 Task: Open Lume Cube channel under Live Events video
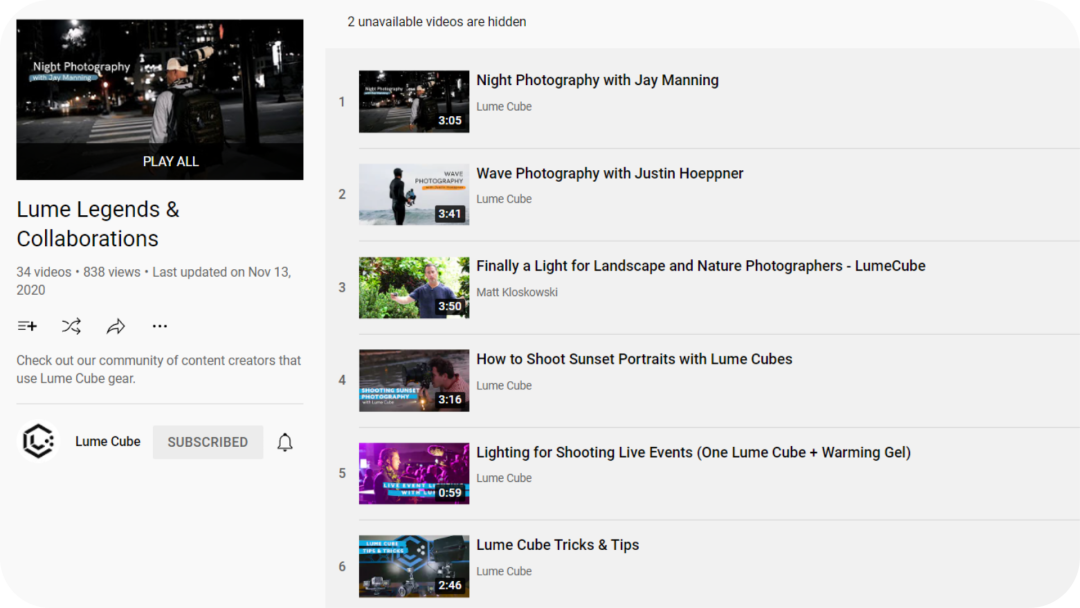(504, 478)
